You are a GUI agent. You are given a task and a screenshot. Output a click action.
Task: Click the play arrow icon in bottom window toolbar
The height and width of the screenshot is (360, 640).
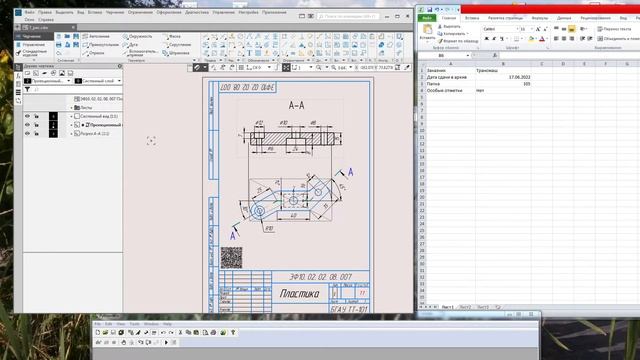click(166, 342)
